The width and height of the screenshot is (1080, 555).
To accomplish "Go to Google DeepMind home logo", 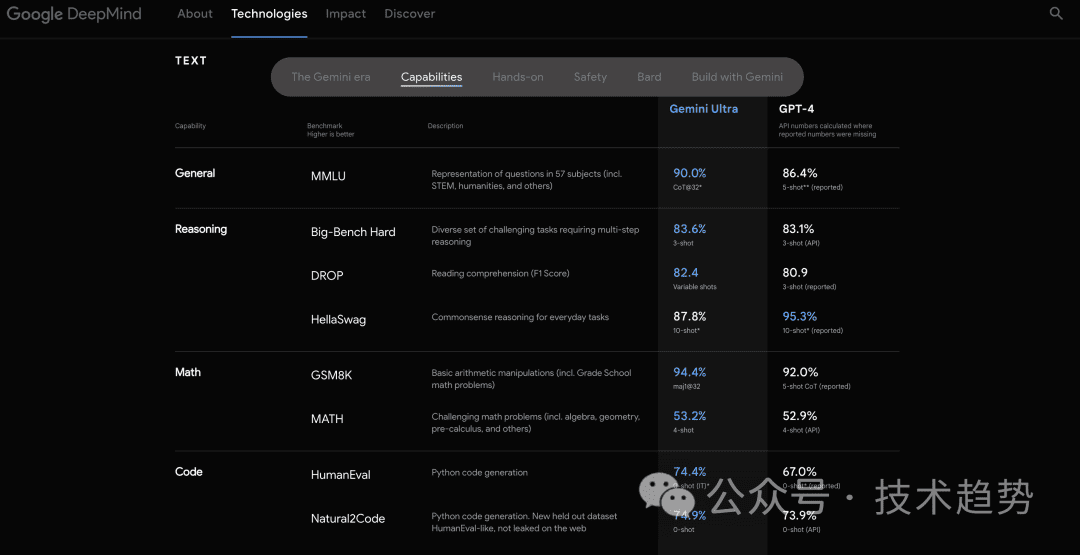I will (x=74, y=14).
